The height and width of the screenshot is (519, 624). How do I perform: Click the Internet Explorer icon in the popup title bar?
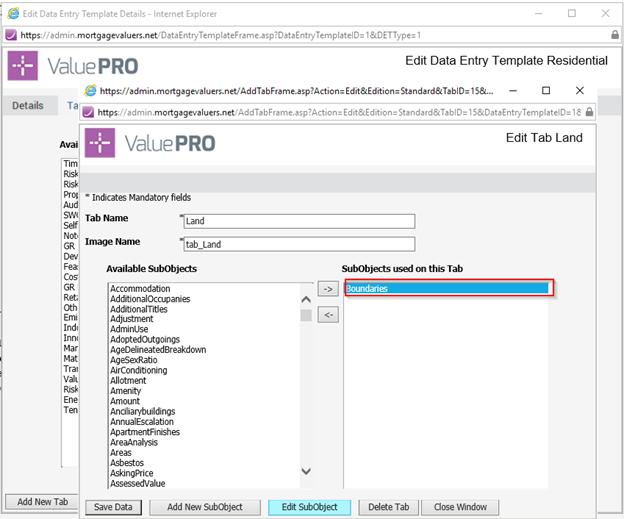point(91,91)
